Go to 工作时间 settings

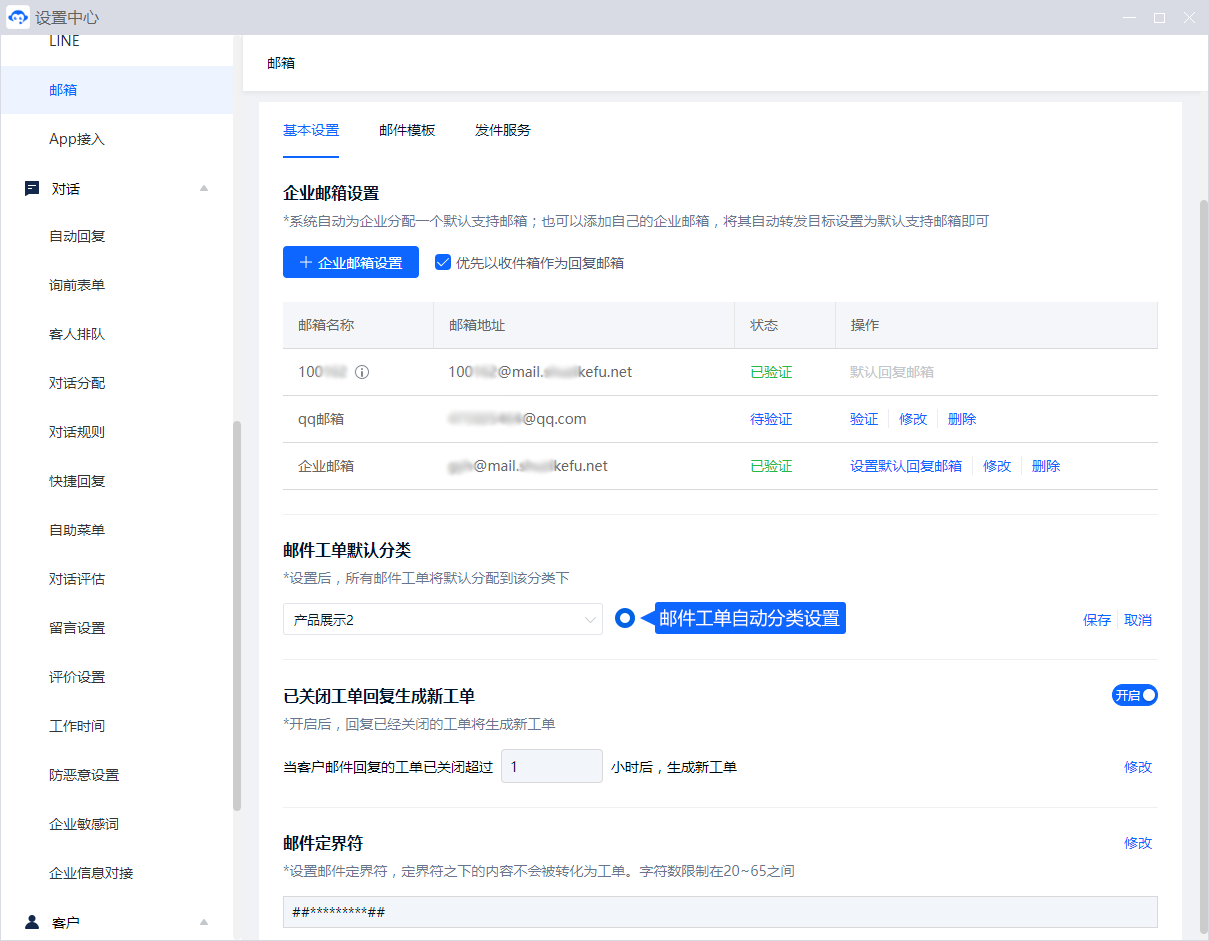click(x=77, y=727)
